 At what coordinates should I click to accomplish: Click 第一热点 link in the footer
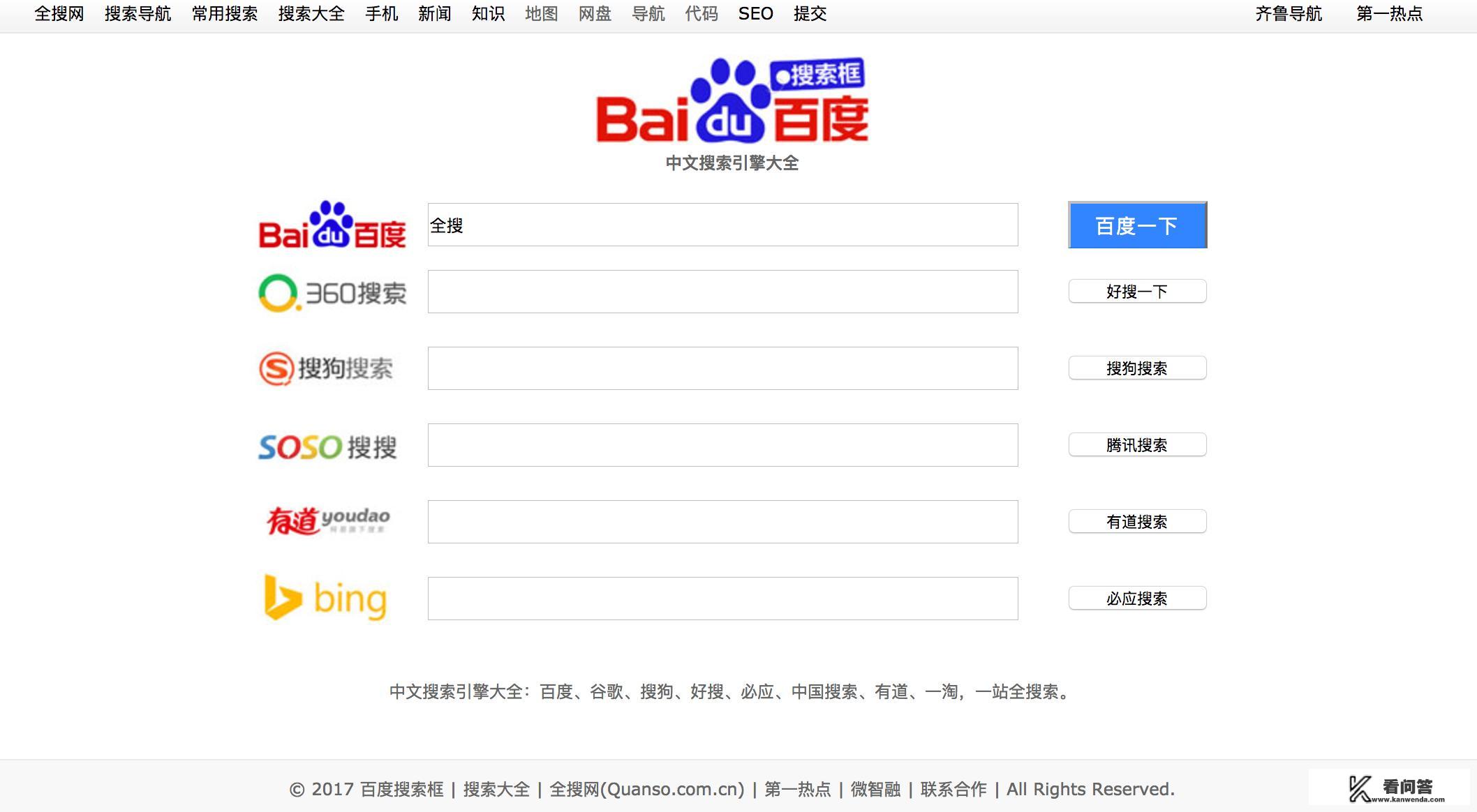tap(798, 790)
